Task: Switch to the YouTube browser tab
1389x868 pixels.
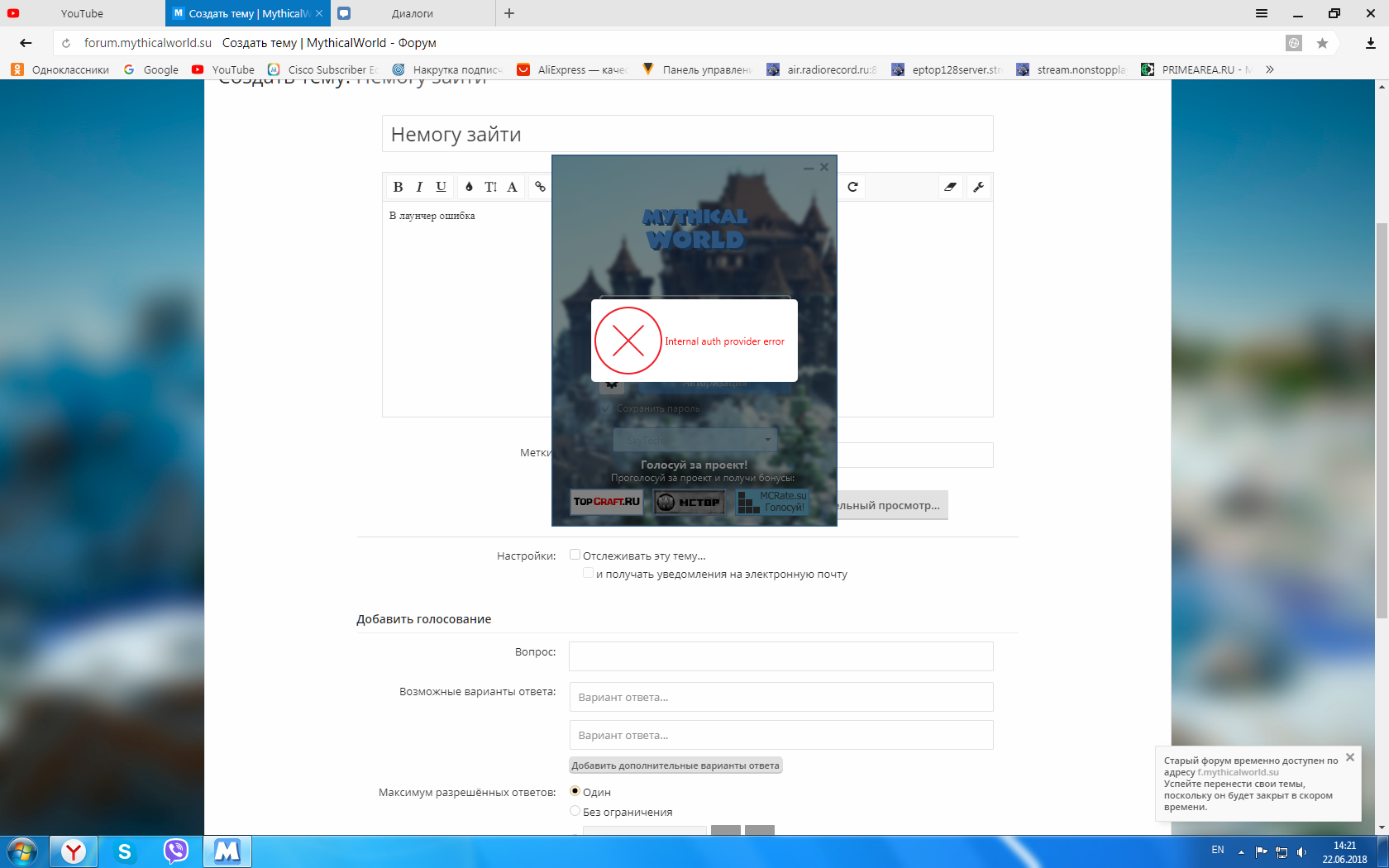Action: (x=83, y=13)
